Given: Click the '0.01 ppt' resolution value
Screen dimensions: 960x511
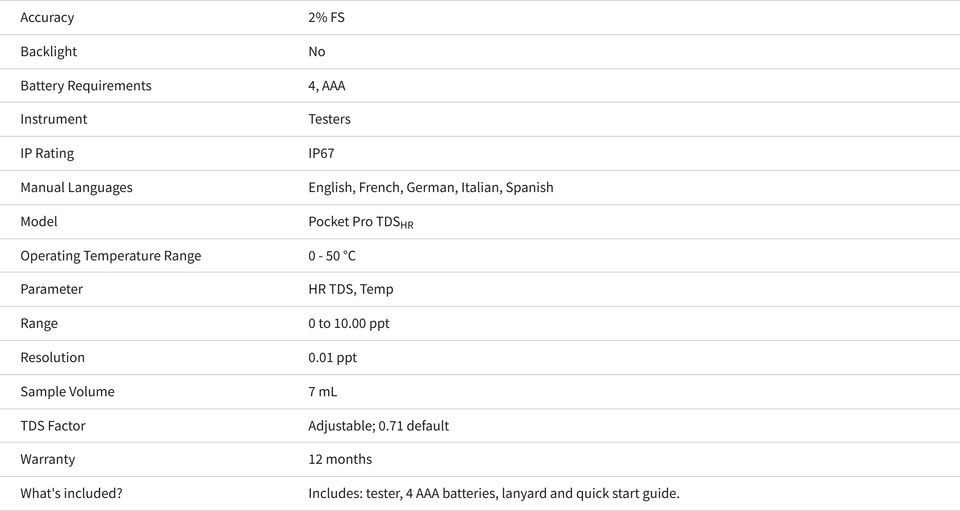Looking at the screenshot, I should (332, 357).
